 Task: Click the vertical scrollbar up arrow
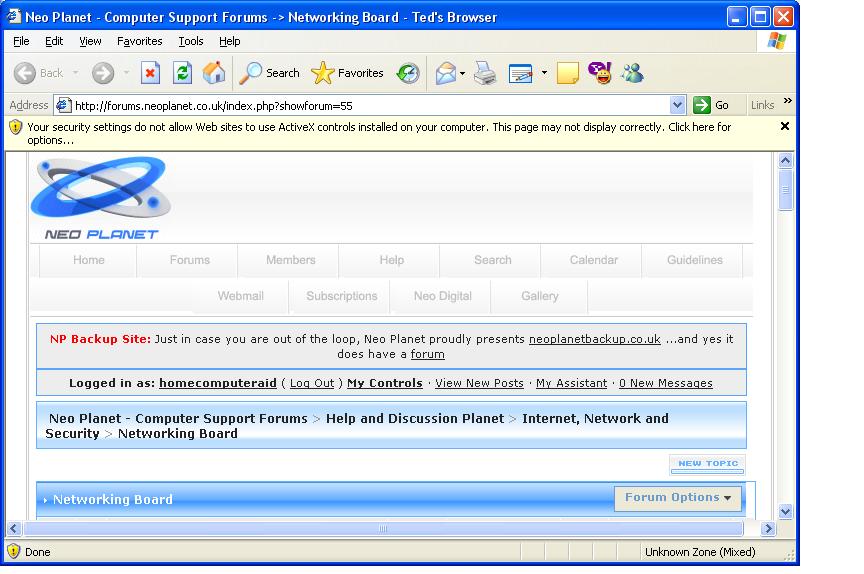[785, 160]
